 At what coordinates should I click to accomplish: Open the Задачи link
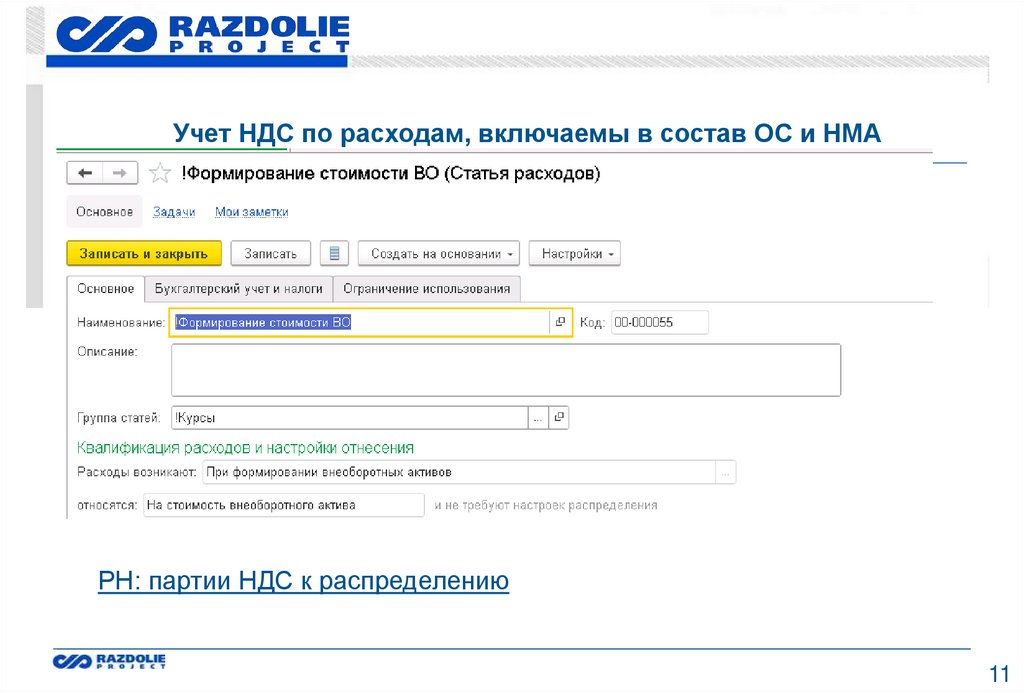[174, 212]
